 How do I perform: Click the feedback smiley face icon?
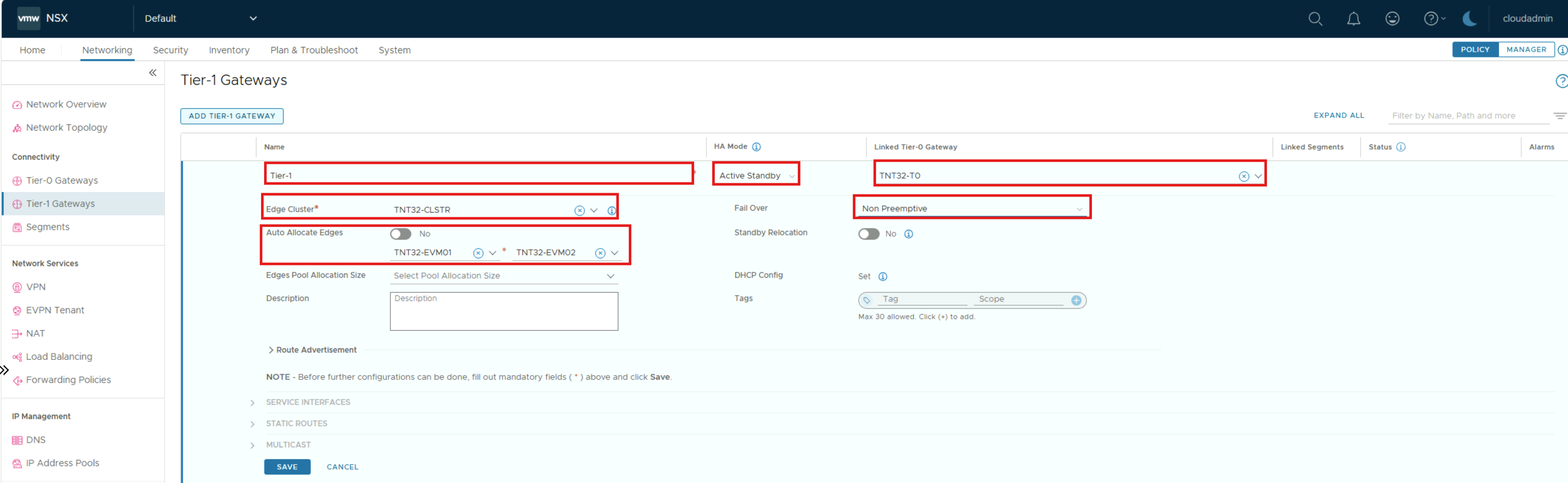pos(1392,19)
